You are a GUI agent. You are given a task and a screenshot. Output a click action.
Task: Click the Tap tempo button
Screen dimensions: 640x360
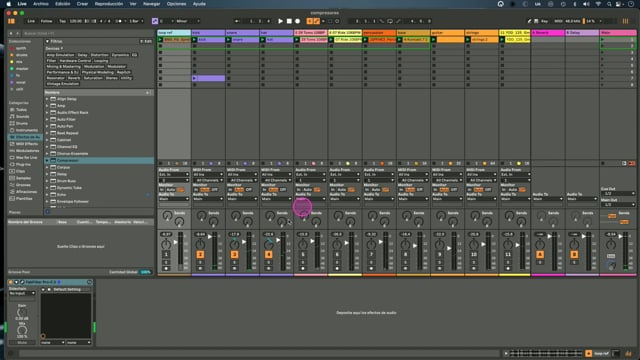point(62,21)
